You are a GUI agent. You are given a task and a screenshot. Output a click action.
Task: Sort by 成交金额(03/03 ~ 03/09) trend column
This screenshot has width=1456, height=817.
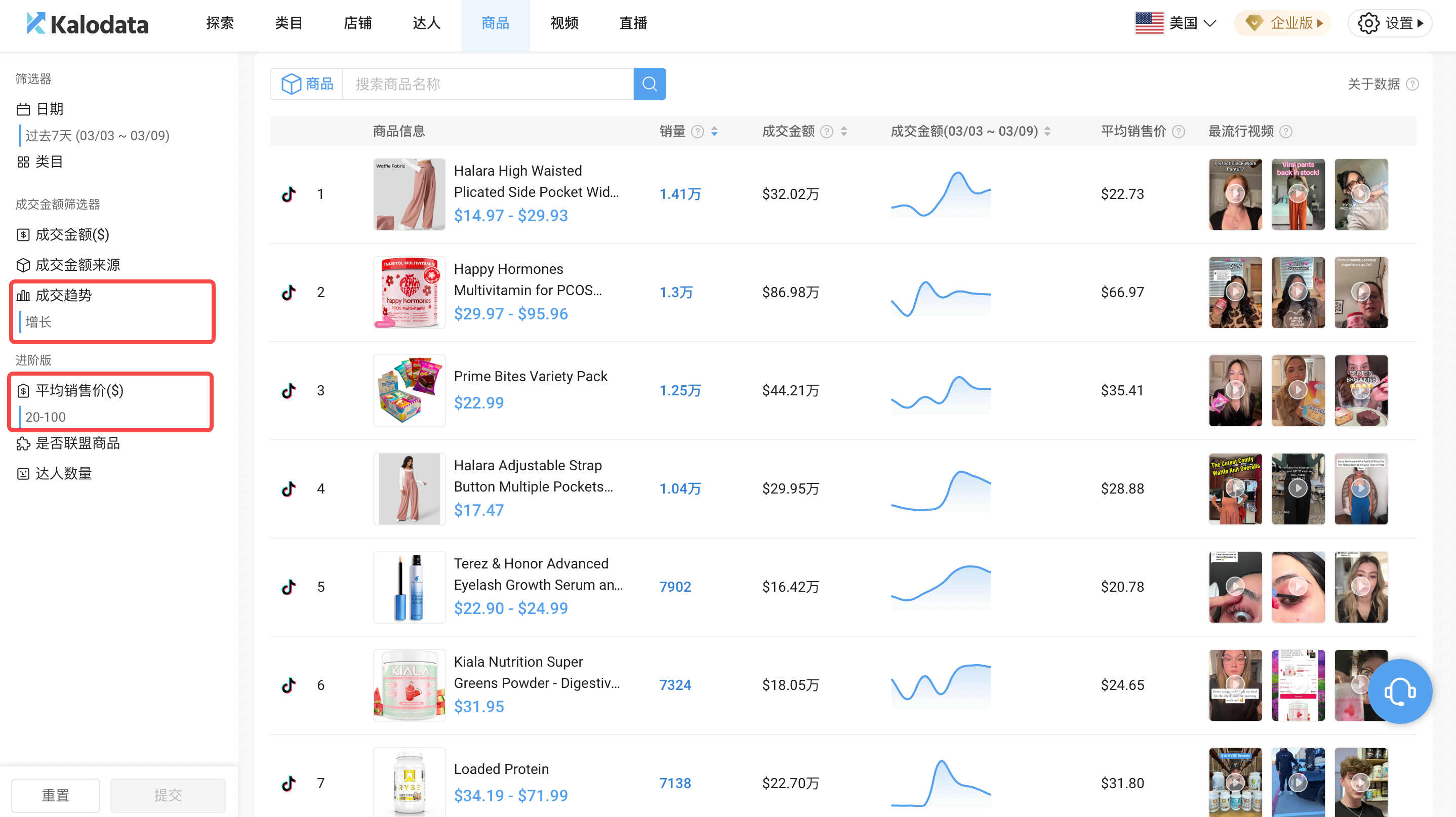coord(1047,132)
